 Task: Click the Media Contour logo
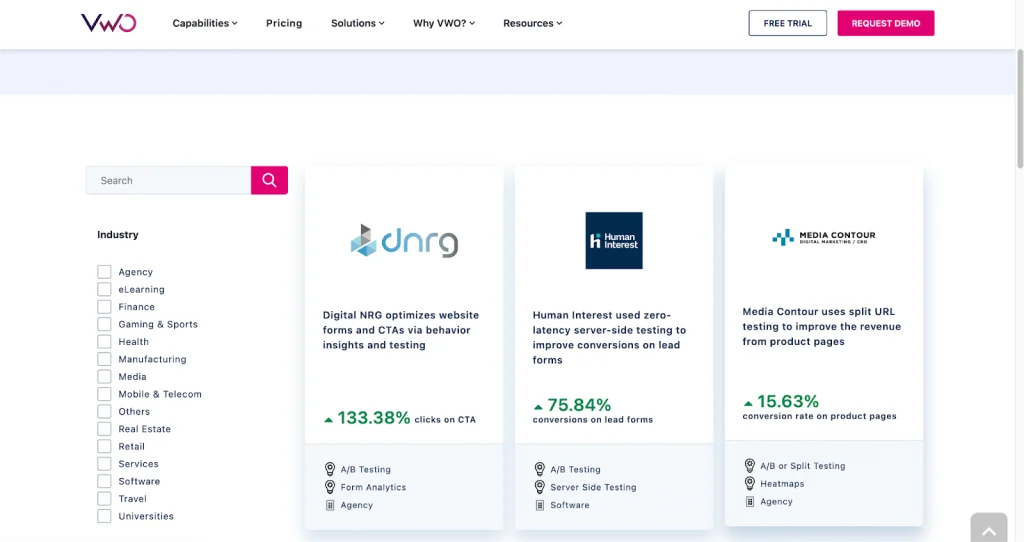(824, 237)
